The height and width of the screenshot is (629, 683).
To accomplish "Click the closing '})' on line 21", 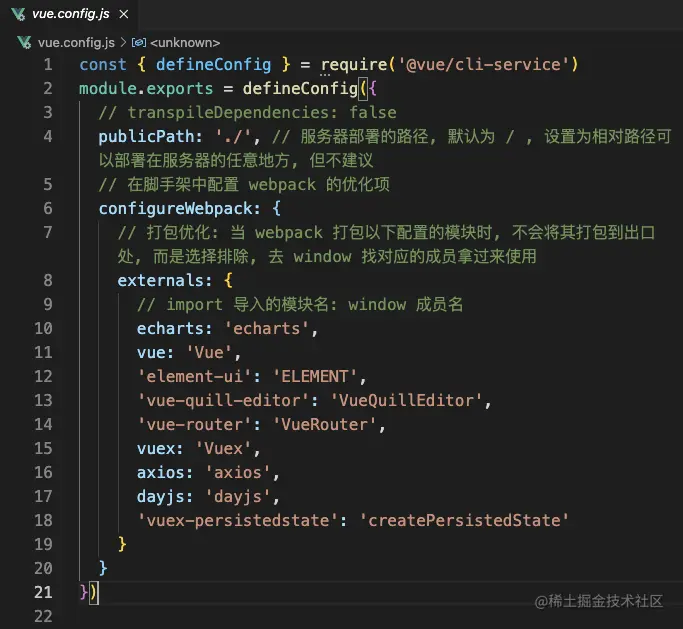I will click(89, 592).
